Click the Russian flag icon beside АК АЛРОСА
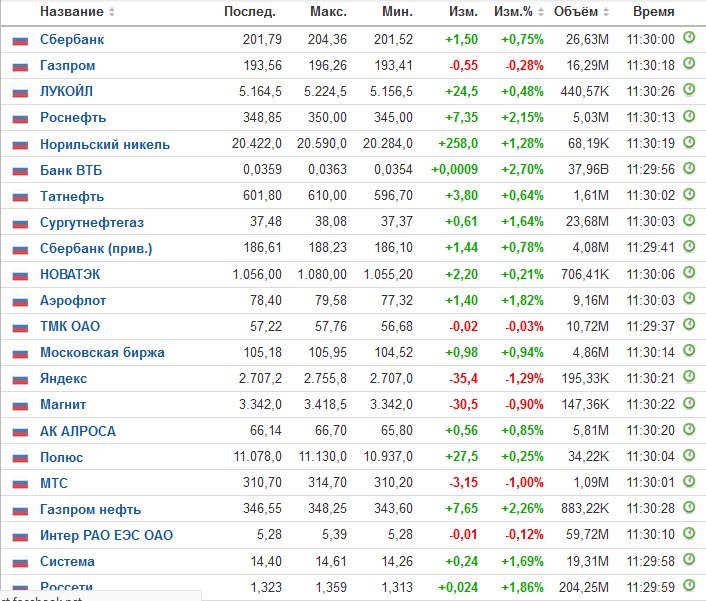 pyautogui.click(x=20, y=433)
